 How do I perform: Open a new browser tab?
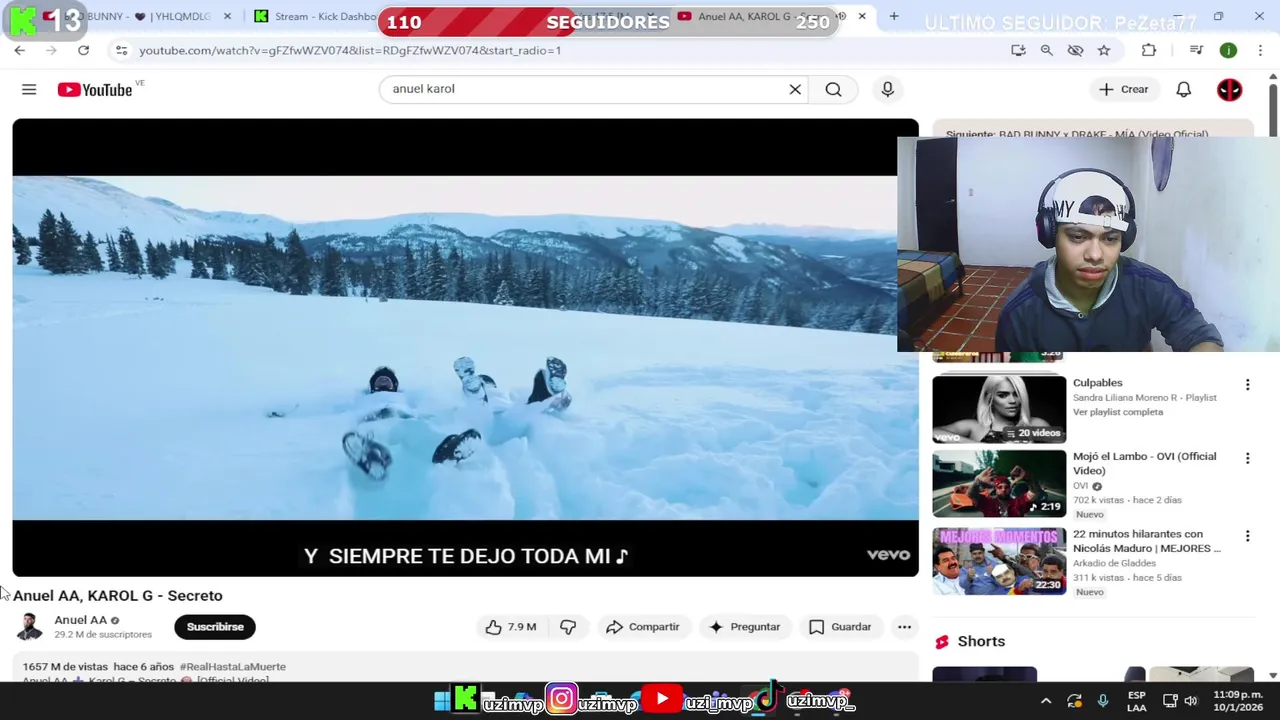(x=893, y=16)
